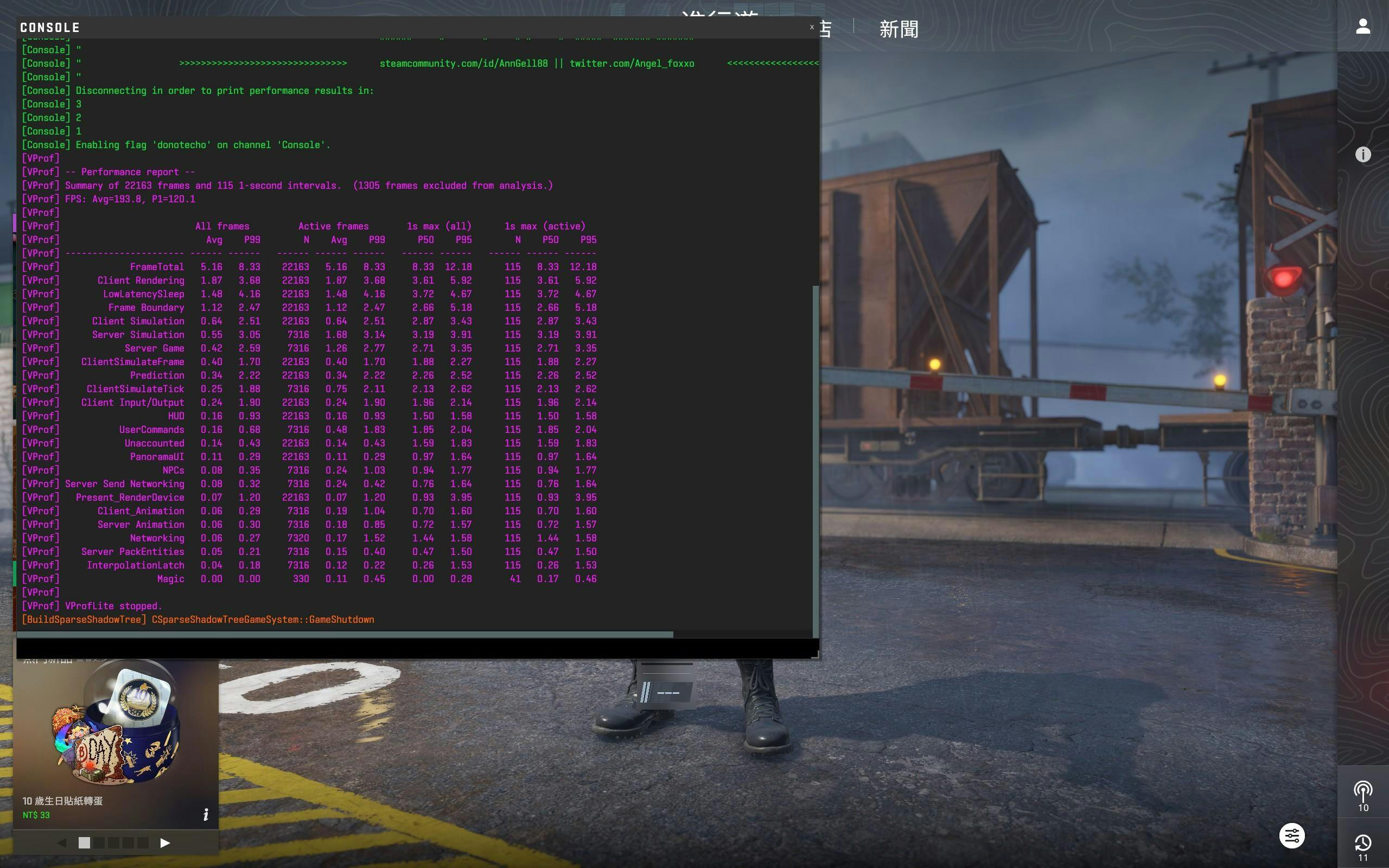Click the 'Enabling flag donotecho' console line
This screenshot has height=868, width=1389.
(x=203, y=145)
